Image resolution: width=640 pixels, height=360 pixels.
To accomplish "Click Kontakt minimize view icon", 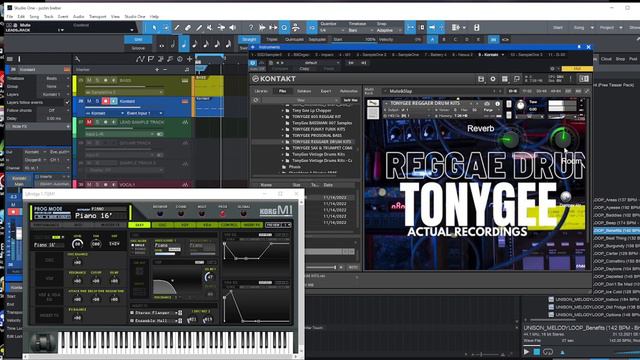I will 517,79.
